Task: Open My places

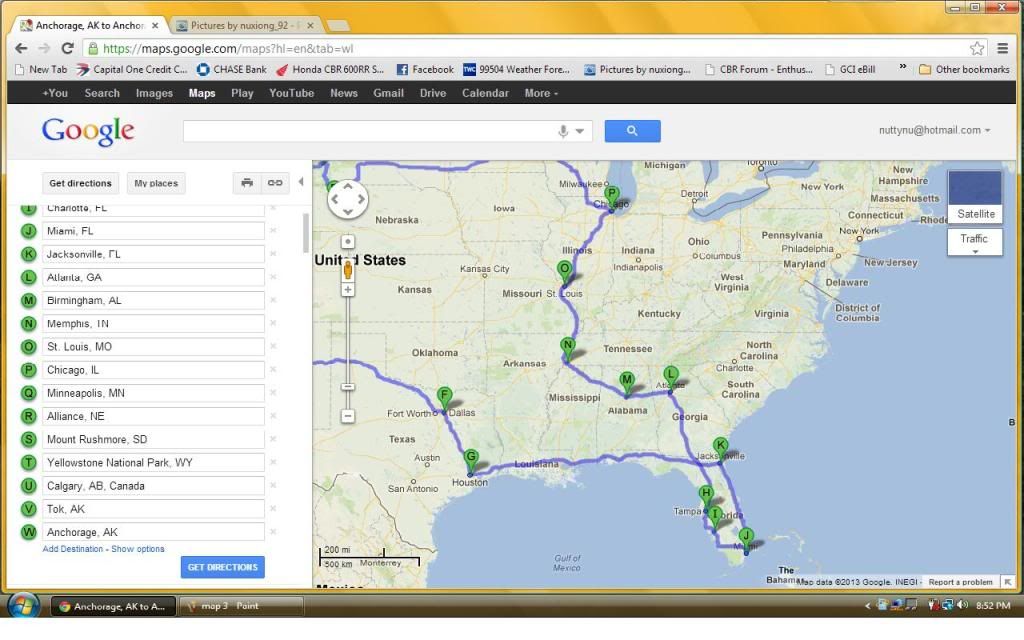Action: coord(156,184)
